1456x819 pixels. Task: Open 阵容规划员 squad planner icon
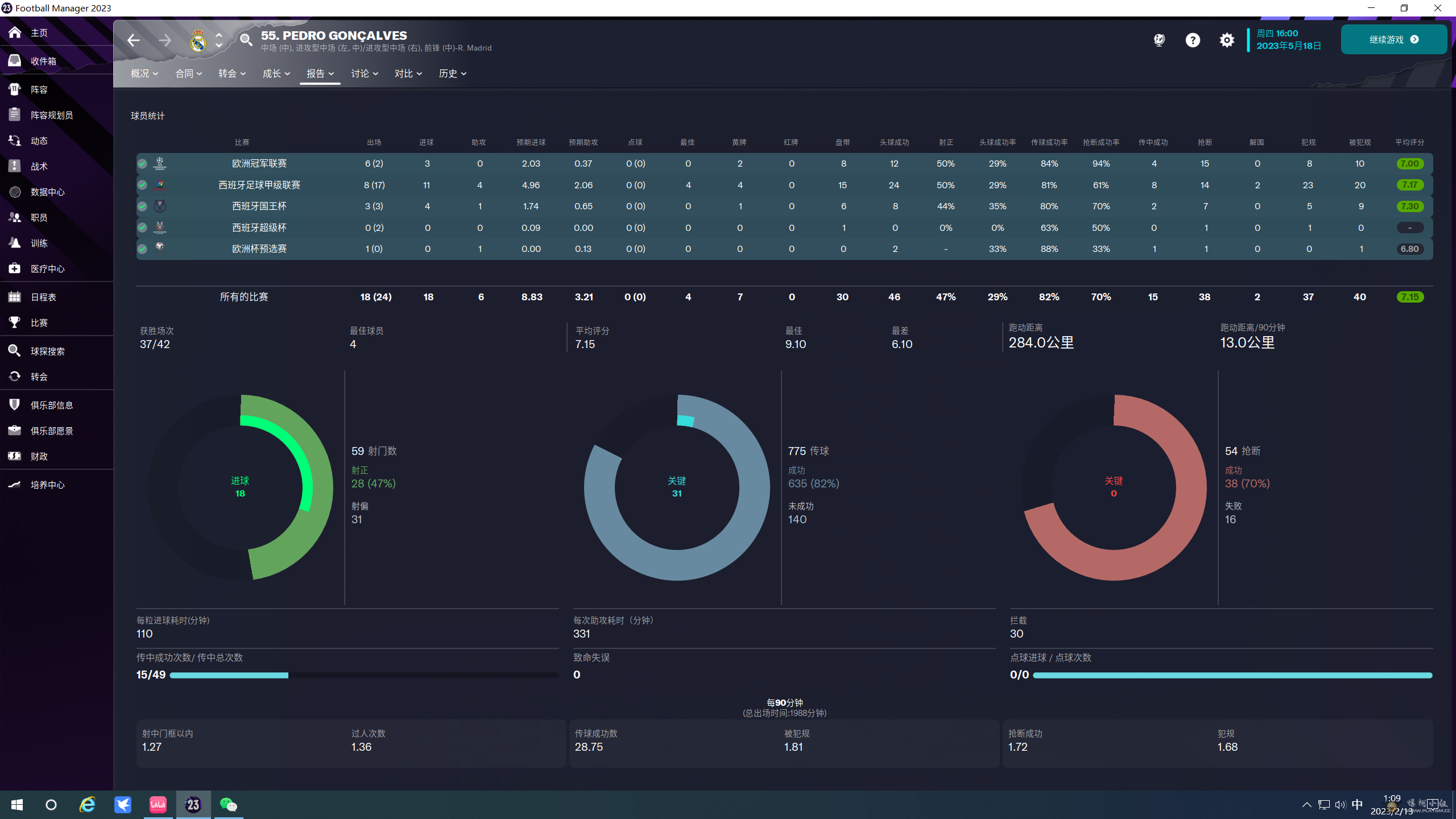[15, 115]
